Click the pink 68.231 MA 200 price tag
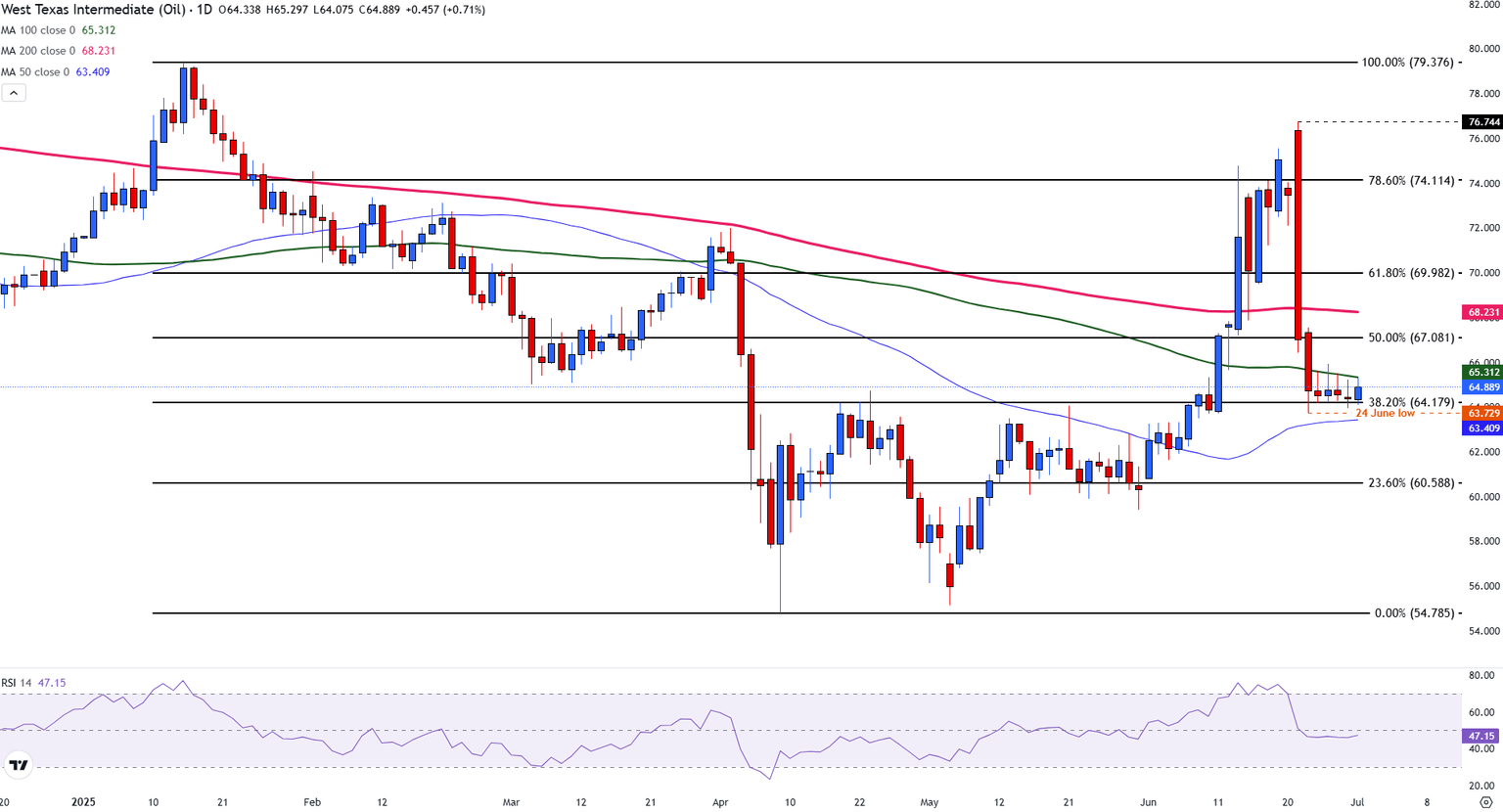 [x=1482, y=313]
